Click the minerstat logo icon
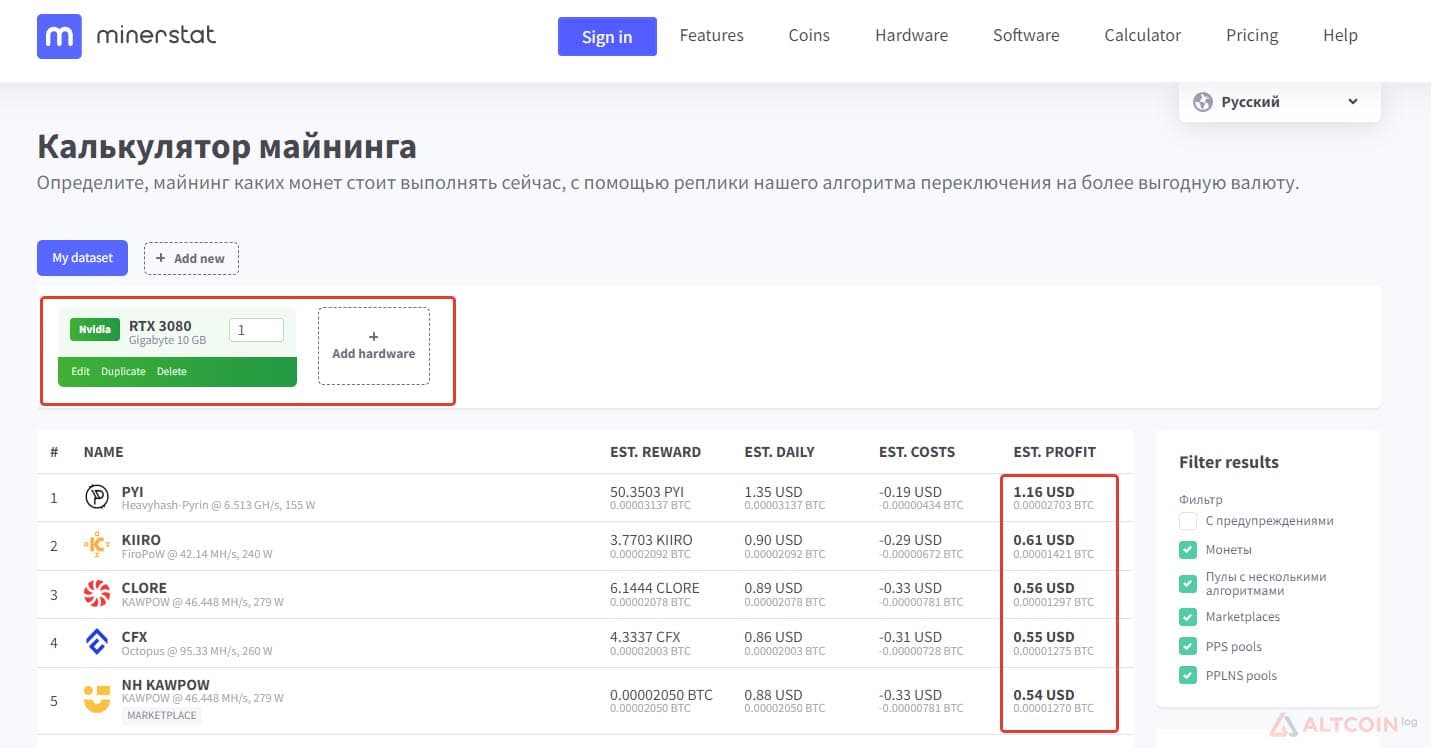The image size is (1431, 748). [x=59, y=37]
